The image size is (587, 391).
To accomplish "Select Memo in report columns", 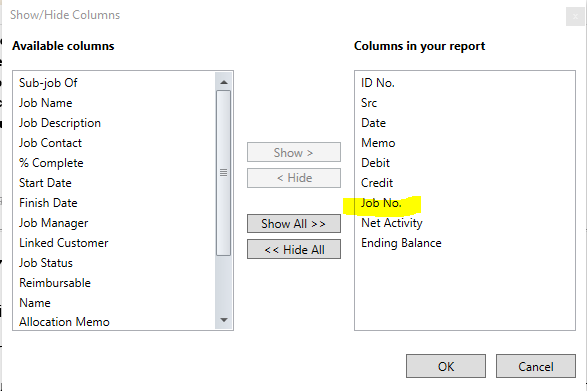I will (378, 143).
